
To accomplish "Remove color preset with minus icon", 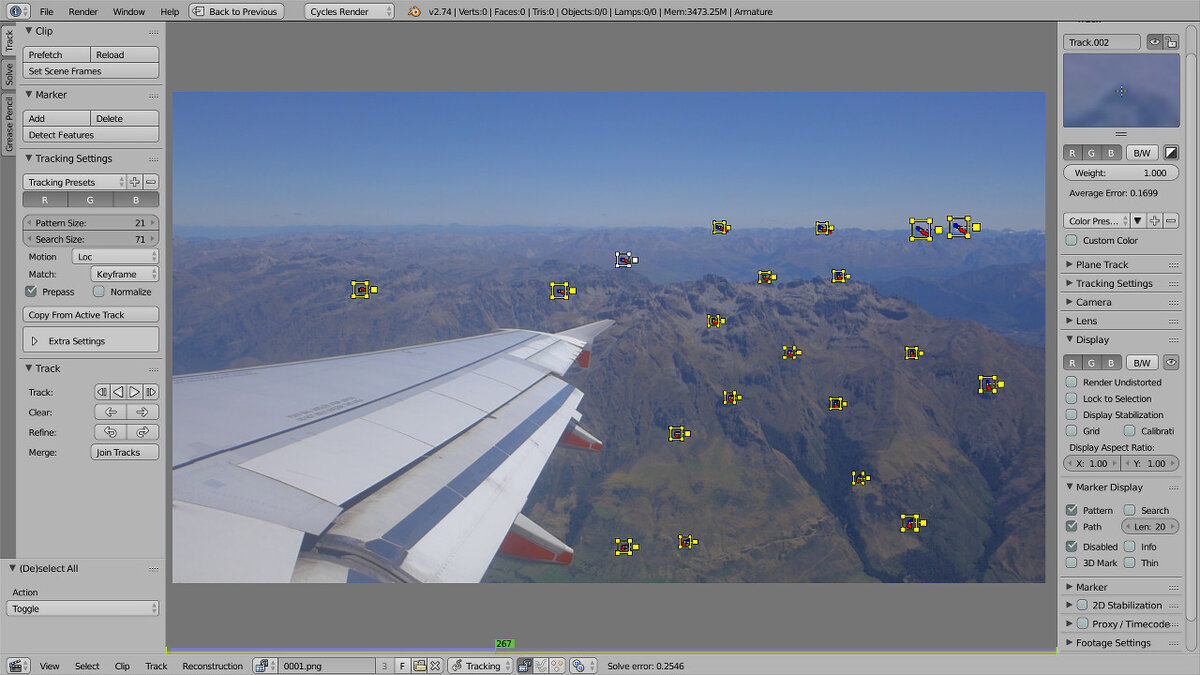I will 1171,221.
